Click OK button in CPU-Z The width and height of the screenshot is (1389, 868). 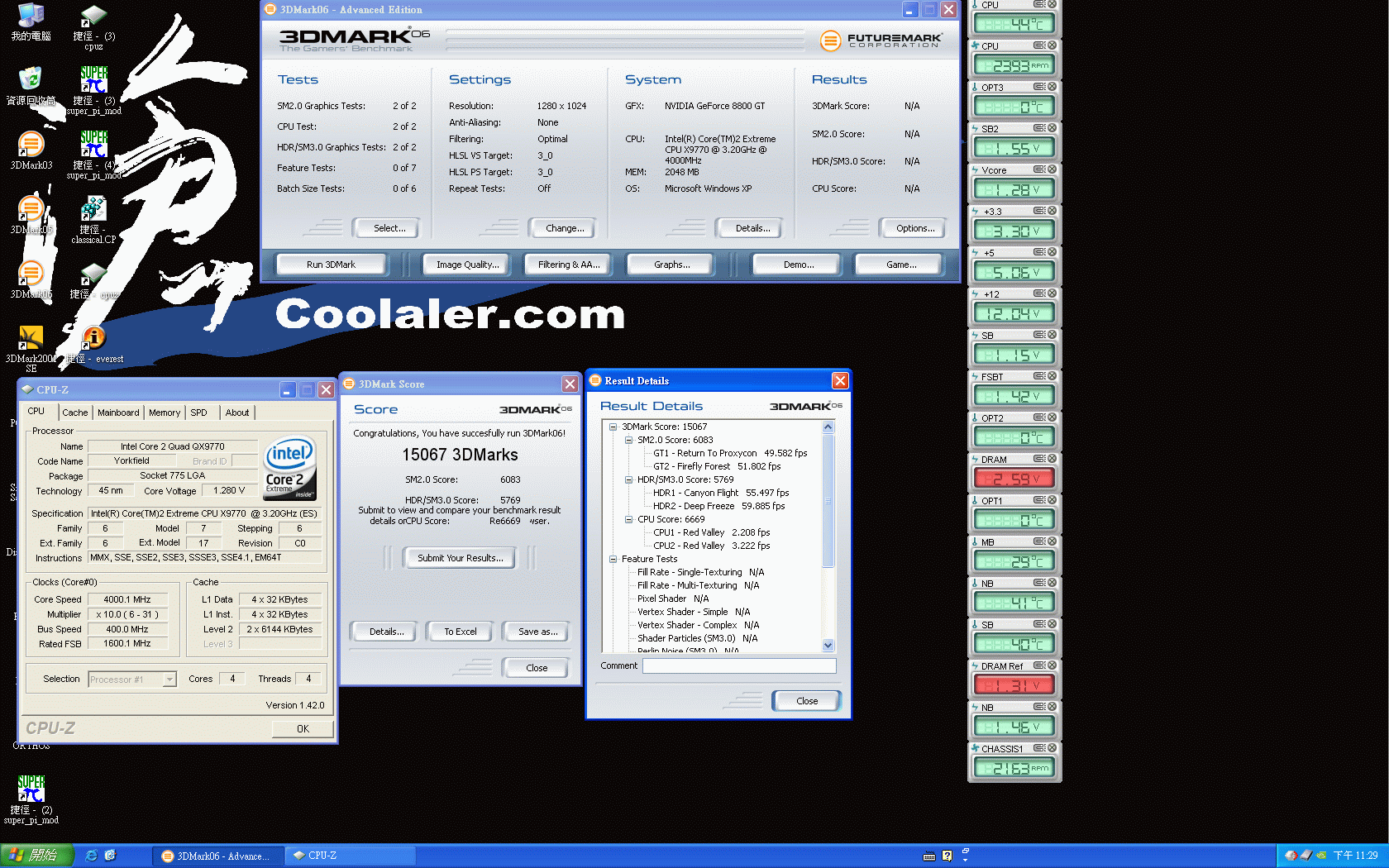coord(303,729)
